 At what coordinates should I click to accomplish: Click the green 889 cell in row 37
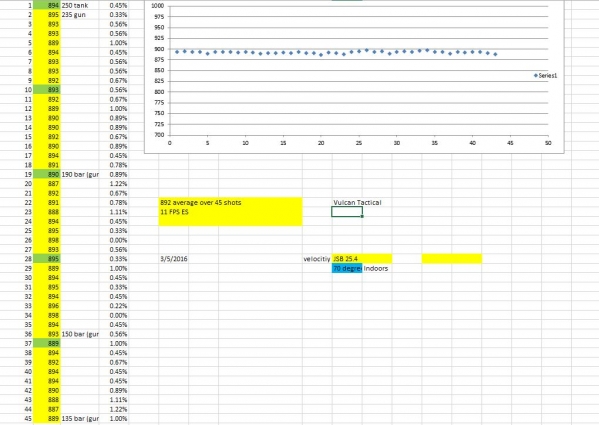click(47, 343)
